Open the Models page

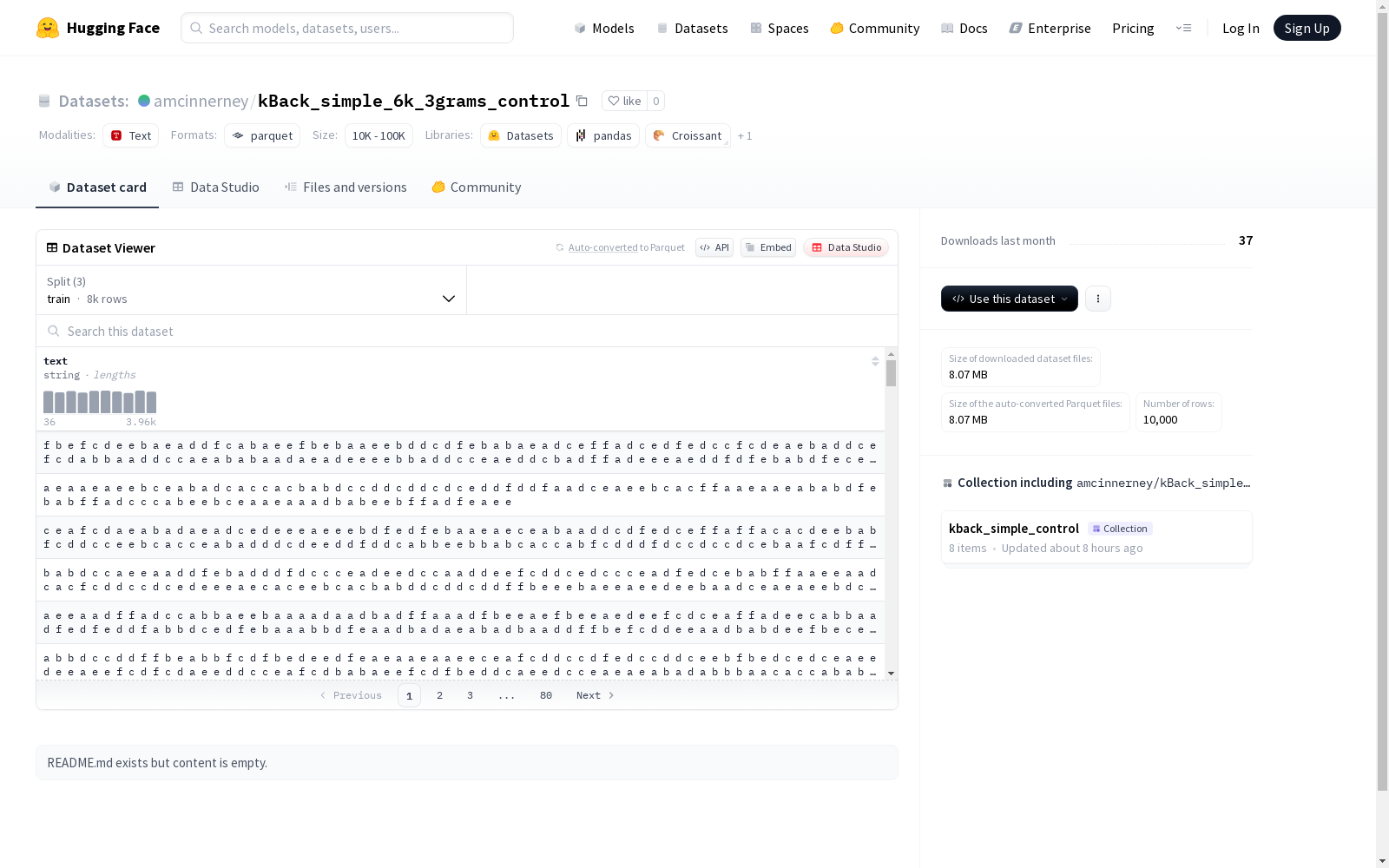(604, 28)
